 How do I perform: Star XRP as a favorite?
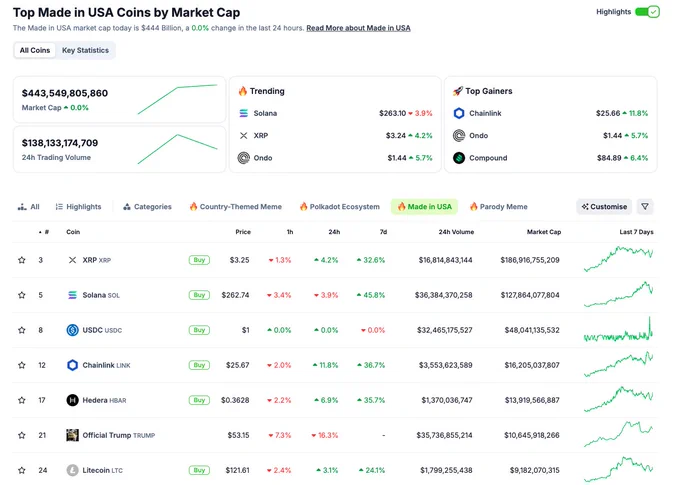[x=22, y=260]
